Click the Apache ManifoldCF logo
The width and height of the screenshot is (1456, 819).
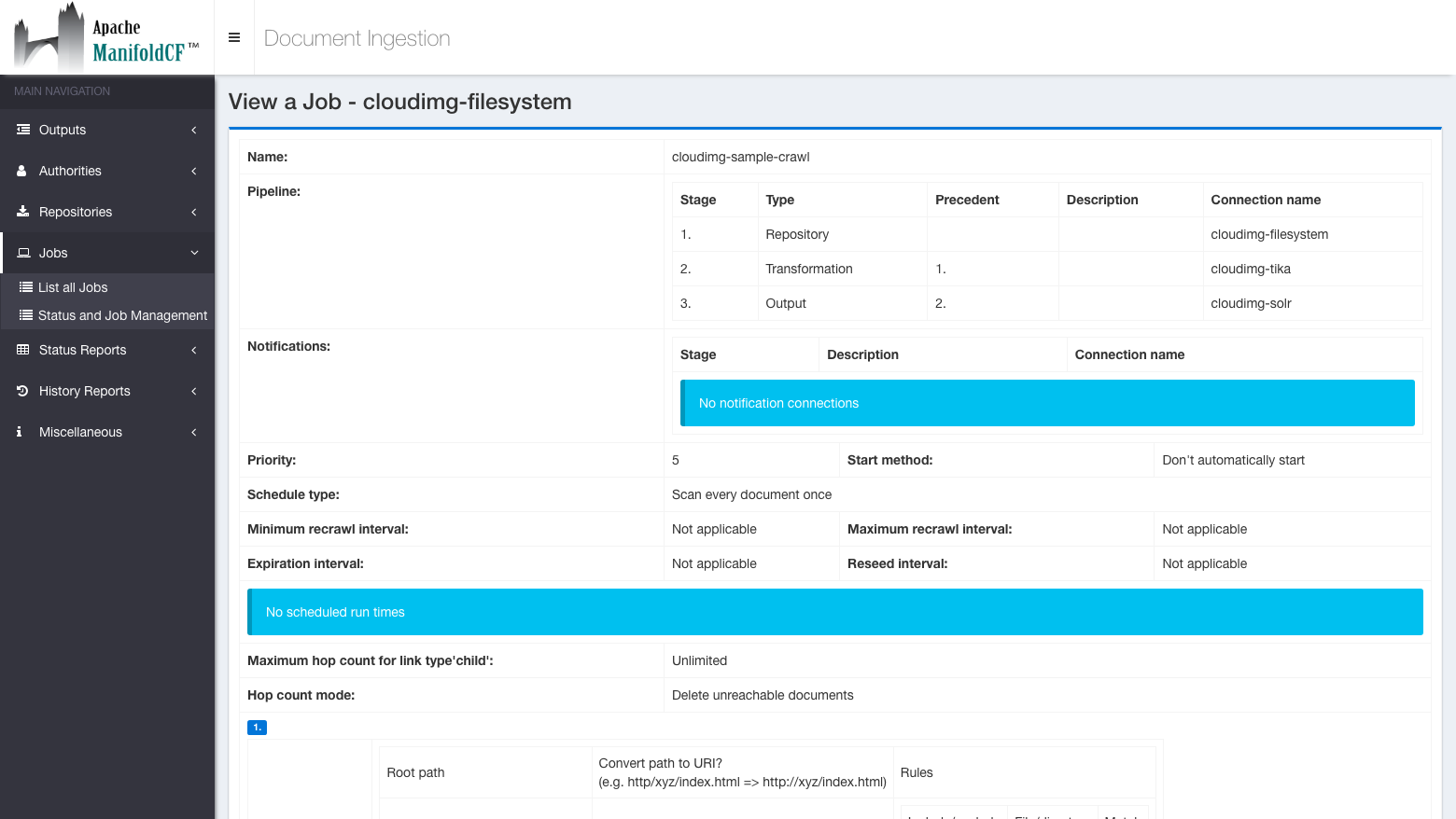106,37
